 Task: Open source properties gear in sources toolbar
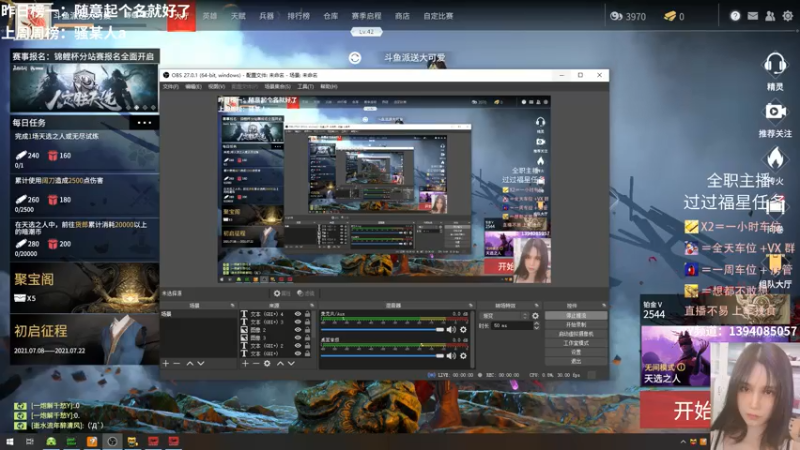[267, 363]
